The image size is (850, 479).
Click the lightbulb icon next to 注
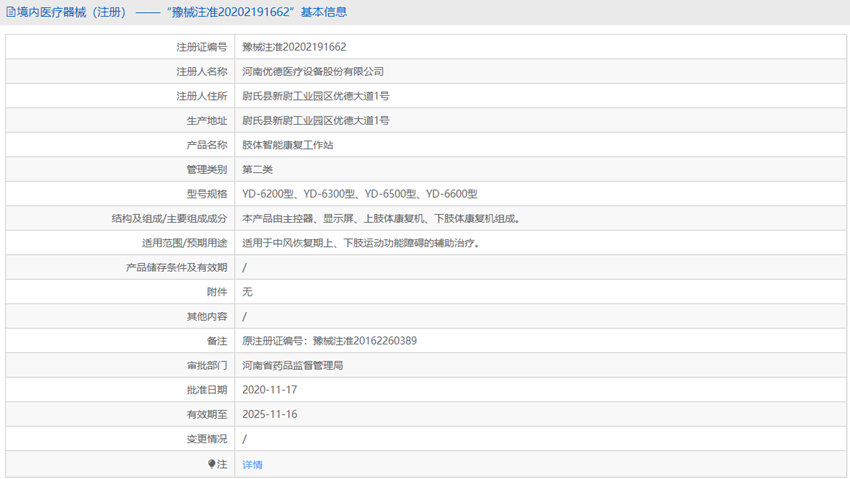tap(211, 464)
